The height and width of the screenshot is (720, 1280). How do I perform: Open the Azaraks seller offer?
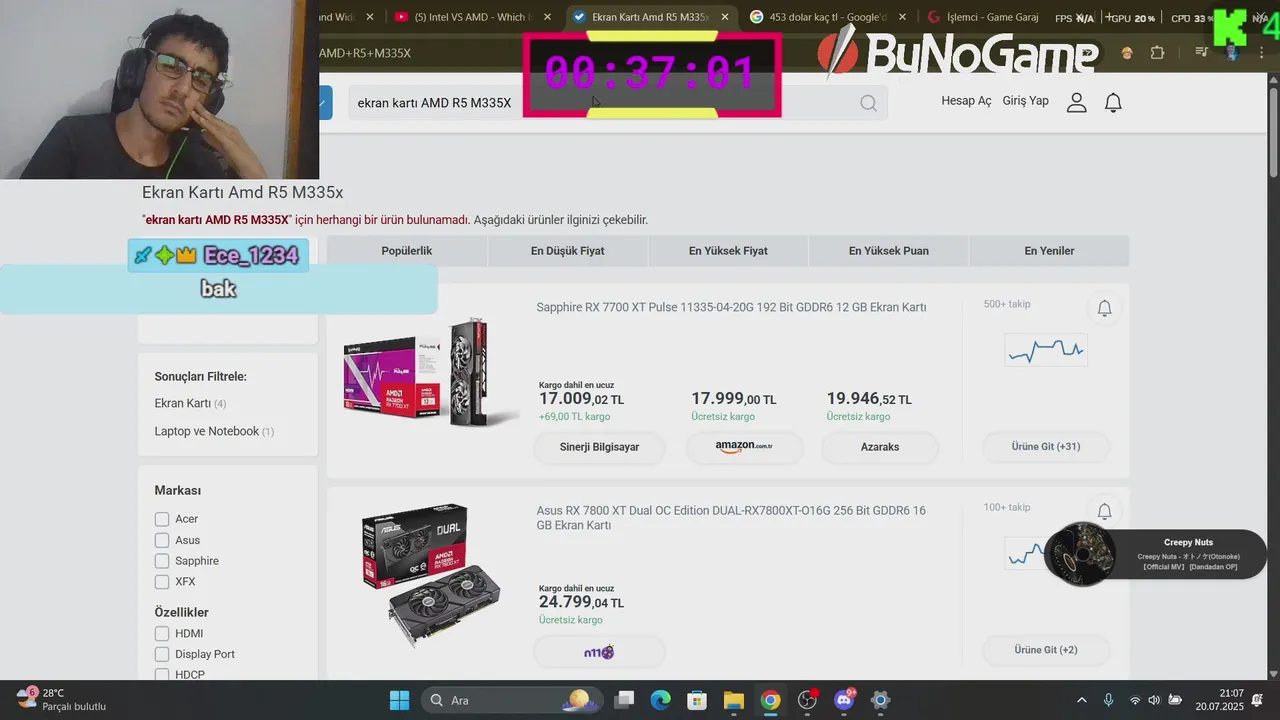coord(880,447)
